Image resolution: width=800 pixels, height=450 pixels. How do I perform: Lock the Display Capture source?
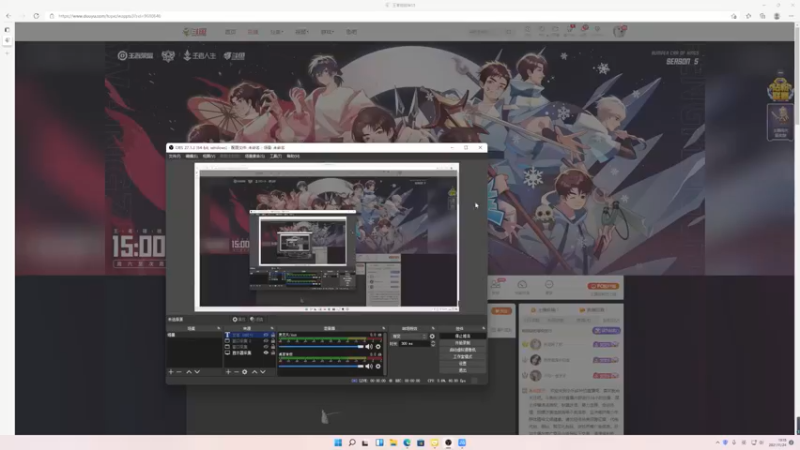coord(272,353)
